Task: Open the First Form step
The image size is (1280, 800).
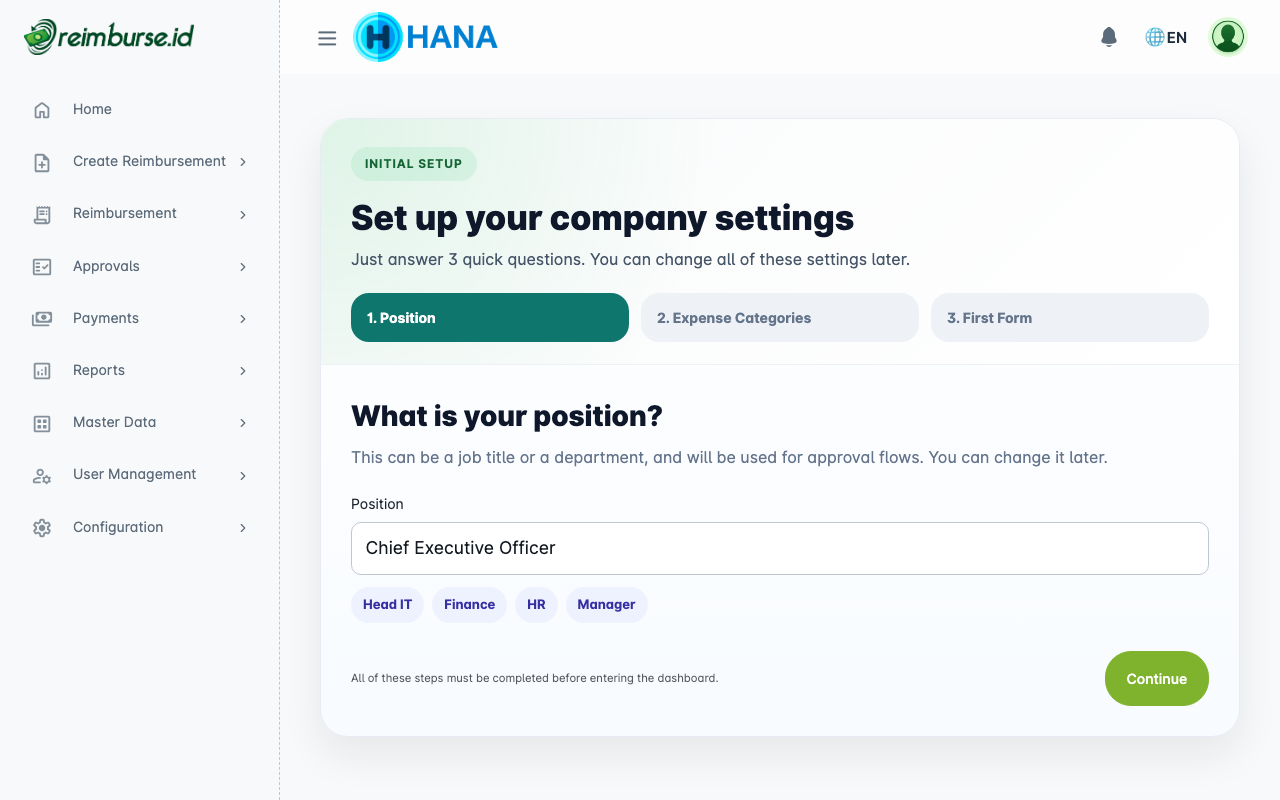Action: pyautogui.click(x=1069, y=317)
